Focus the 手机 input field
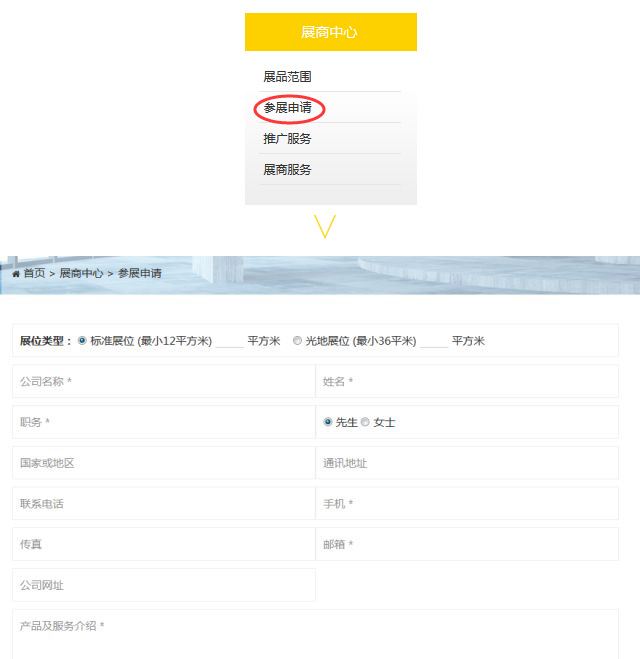The width and height of the screenshot is (640, 659). (466, 504)
